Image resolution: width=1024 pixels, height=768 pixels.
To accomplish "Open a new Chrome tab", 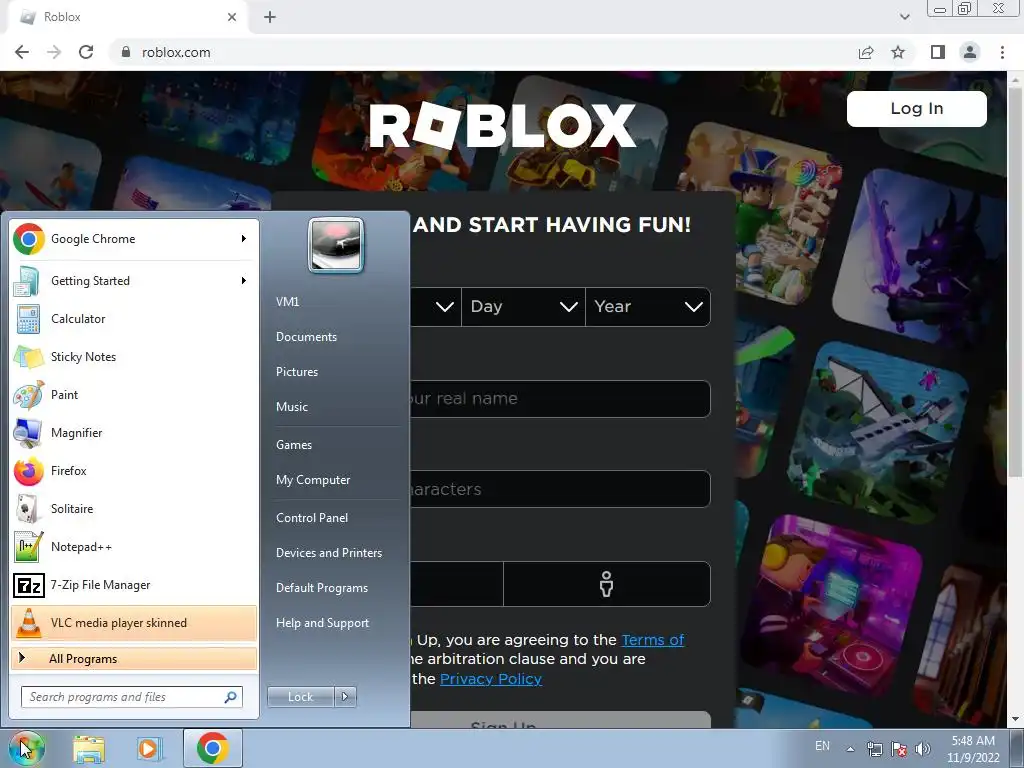I will point(270,17).
